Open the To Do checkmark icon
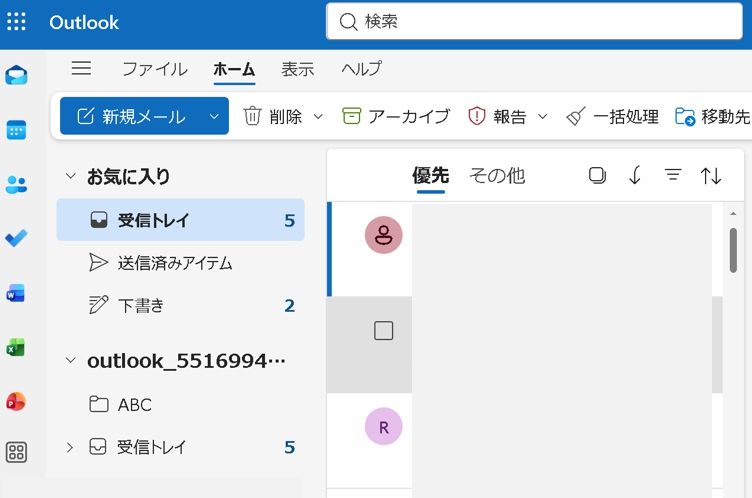 click(x=17, y=238)
